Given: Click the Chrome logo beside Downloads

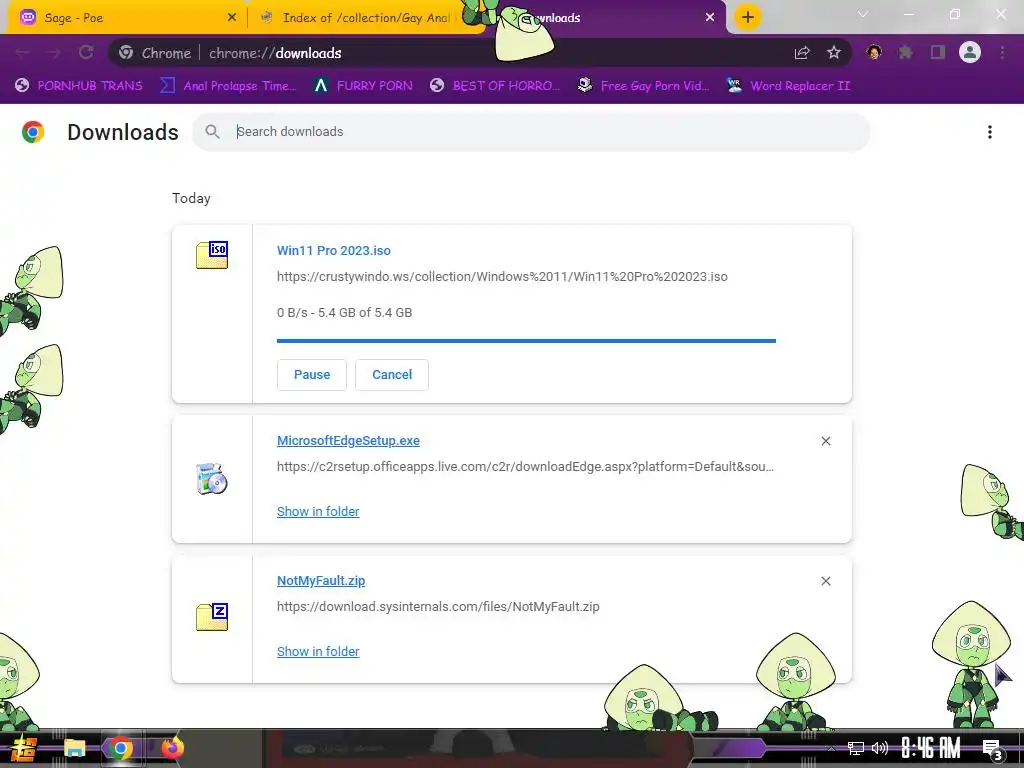Looking at the screenshot, I should [33, 132].
